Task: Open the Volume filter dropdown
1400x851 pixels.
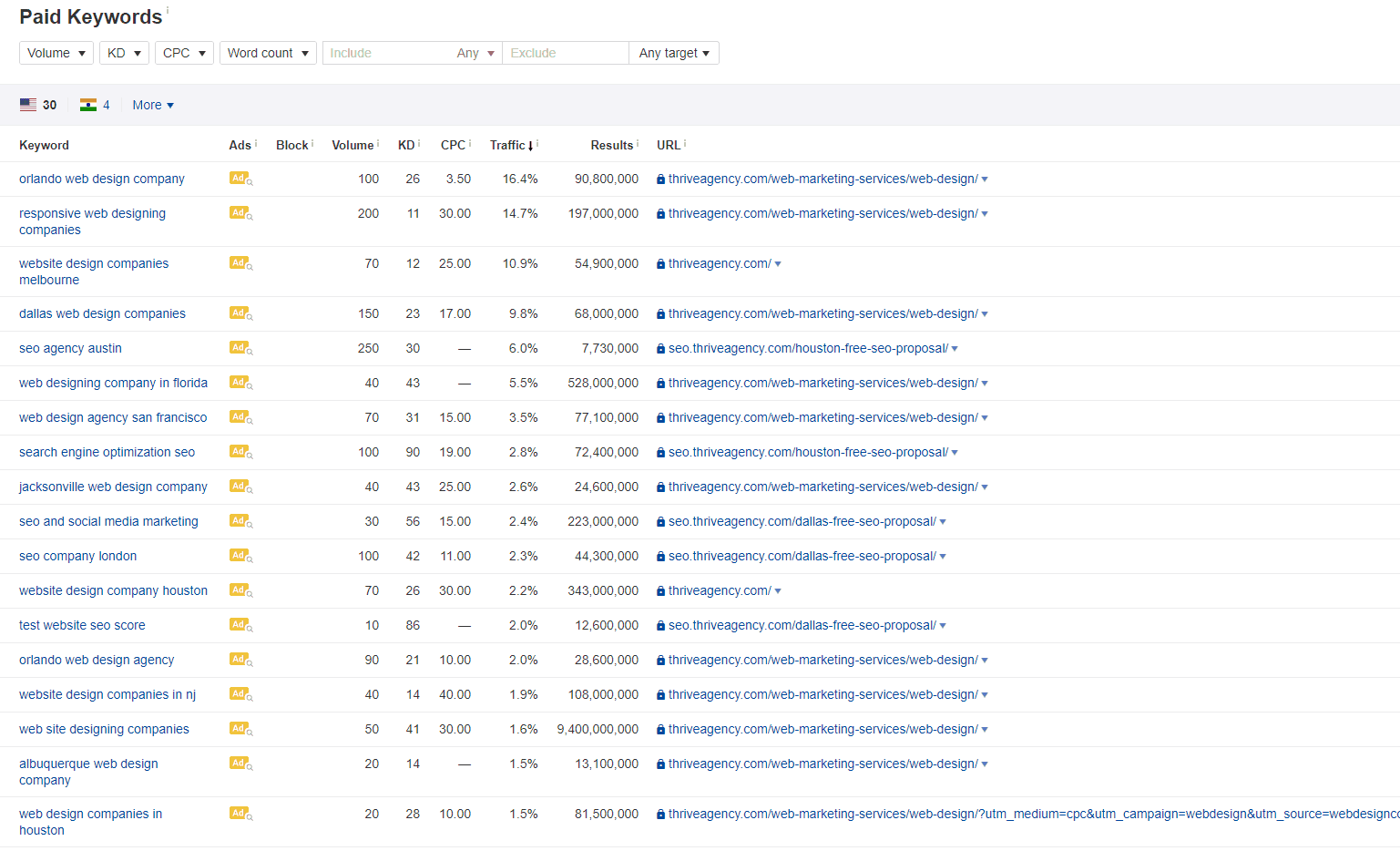Action: (56, 53)
